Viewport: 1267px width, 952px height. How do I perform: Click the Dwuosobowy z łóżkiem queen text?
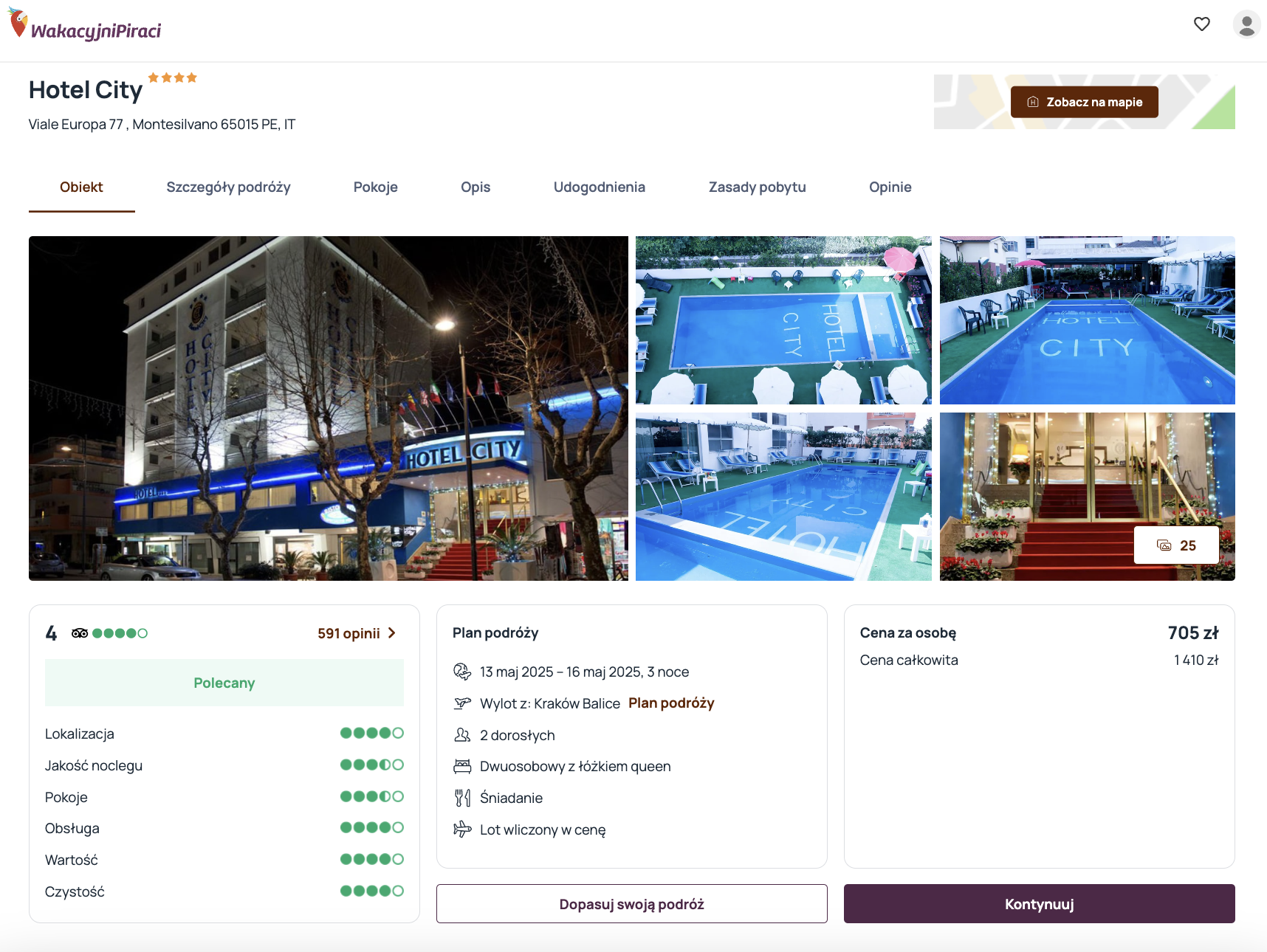[x=575, y=766]
